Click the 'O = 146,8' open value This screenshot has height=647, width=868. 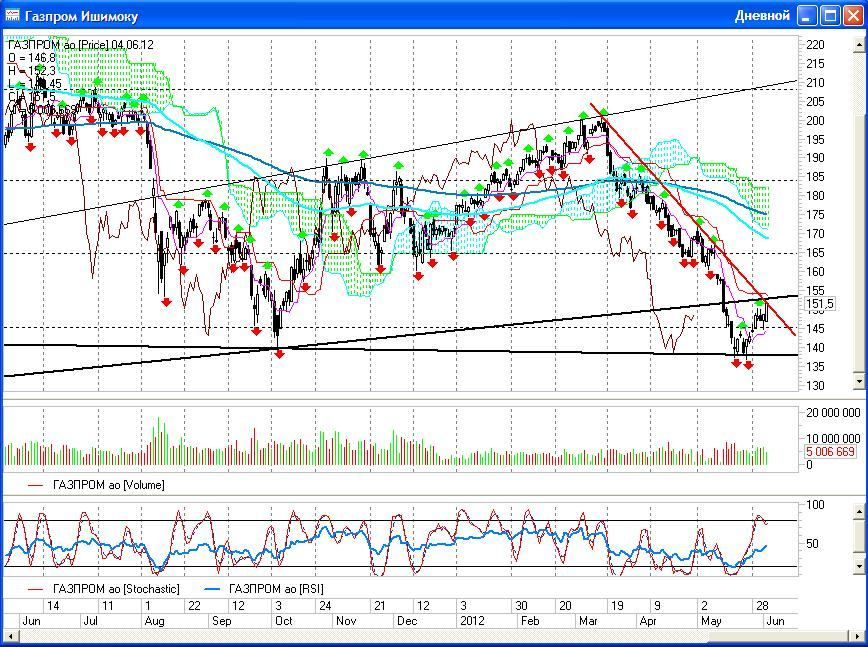[32, 58]
